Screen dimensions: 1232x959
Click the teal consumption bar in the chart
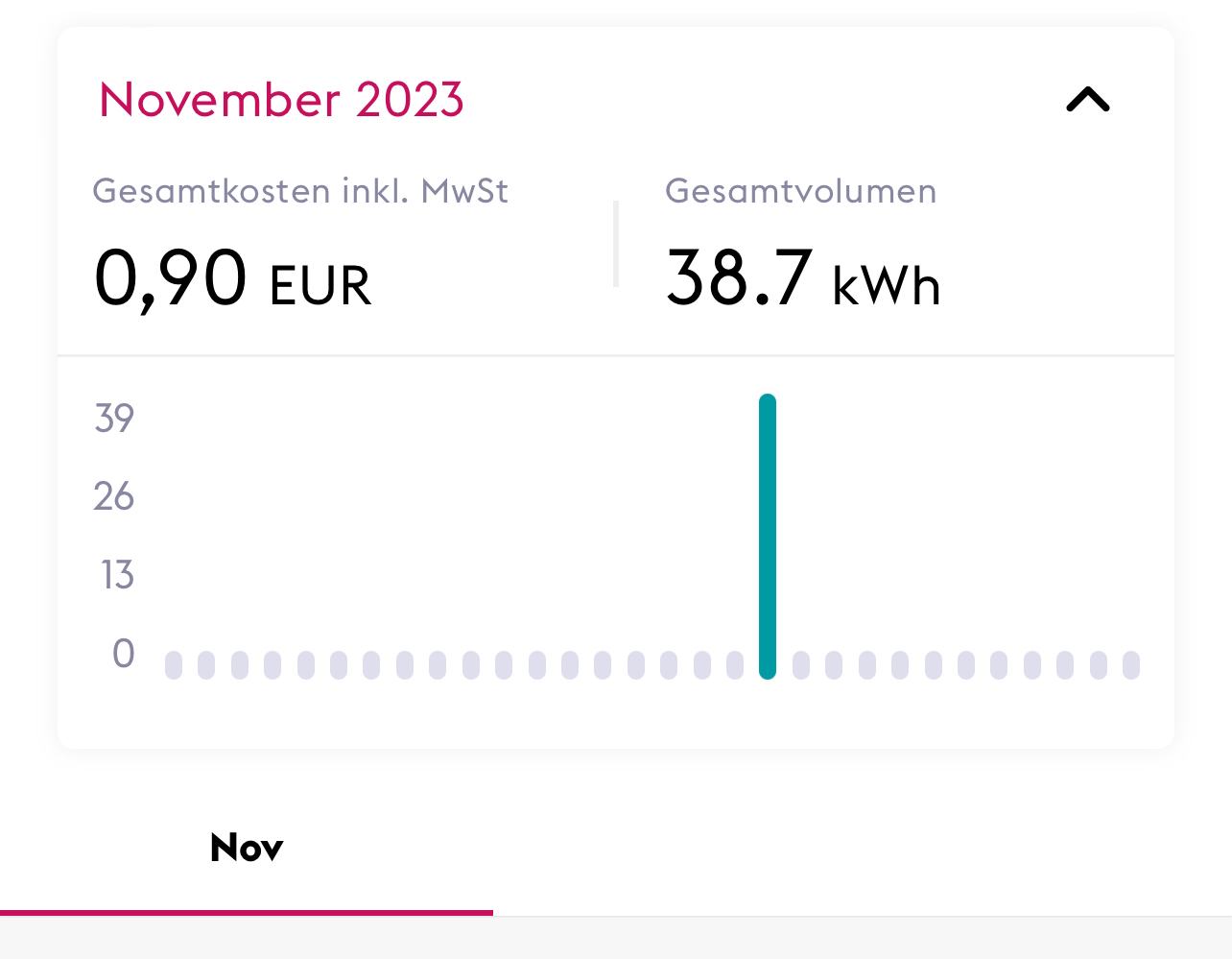[x=768, y=537]
